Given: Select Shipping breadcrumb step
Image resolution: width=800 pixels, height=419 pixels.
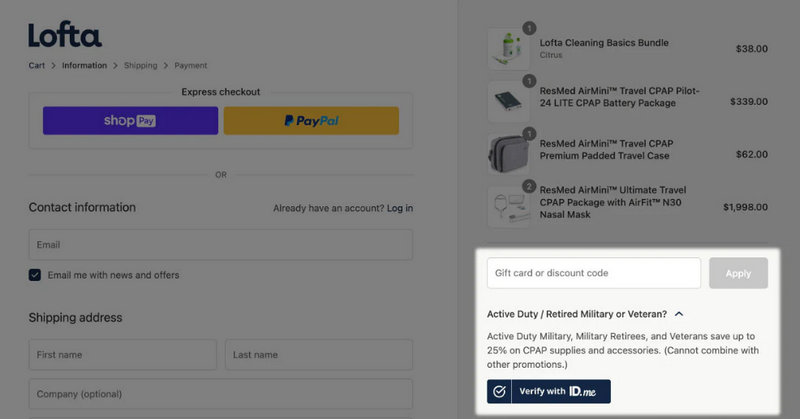Looking at the screenshot, I should (x=140, y=66).
